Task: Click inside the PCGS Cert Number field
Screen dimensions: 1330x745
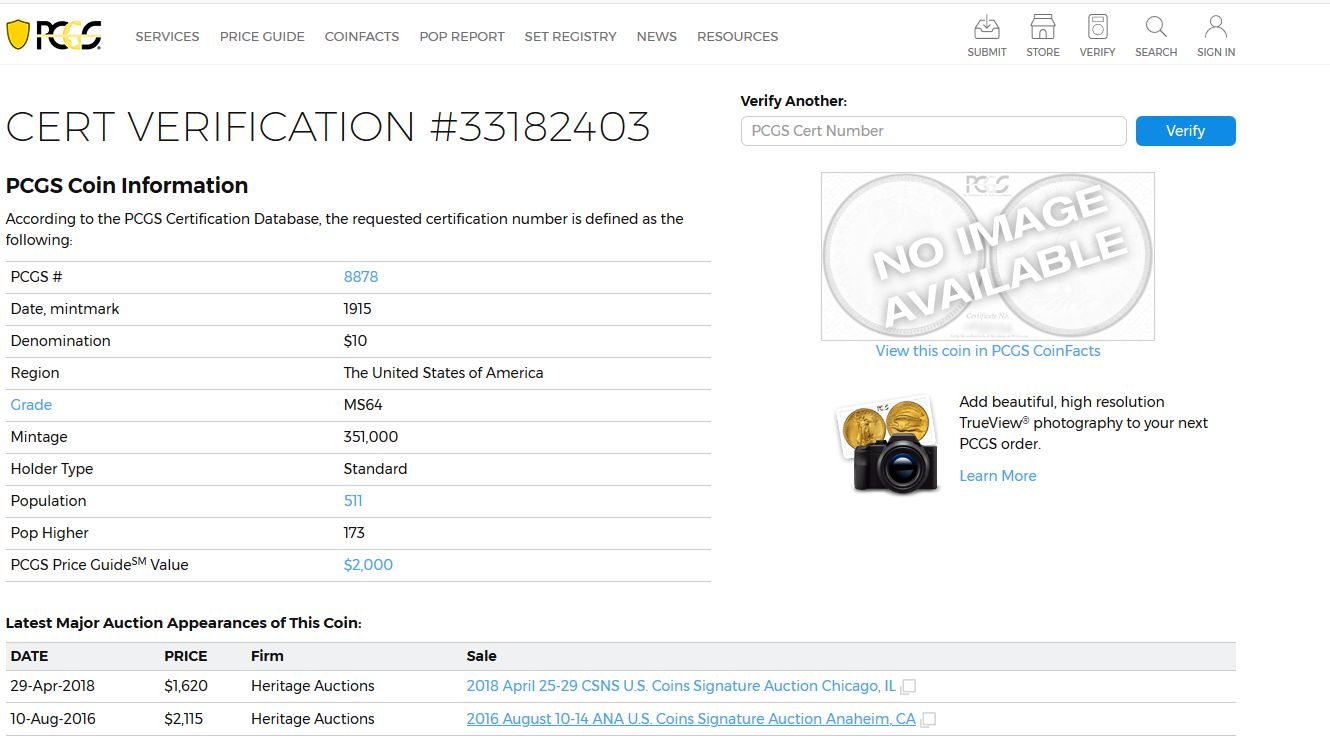Action: (933, 131)
